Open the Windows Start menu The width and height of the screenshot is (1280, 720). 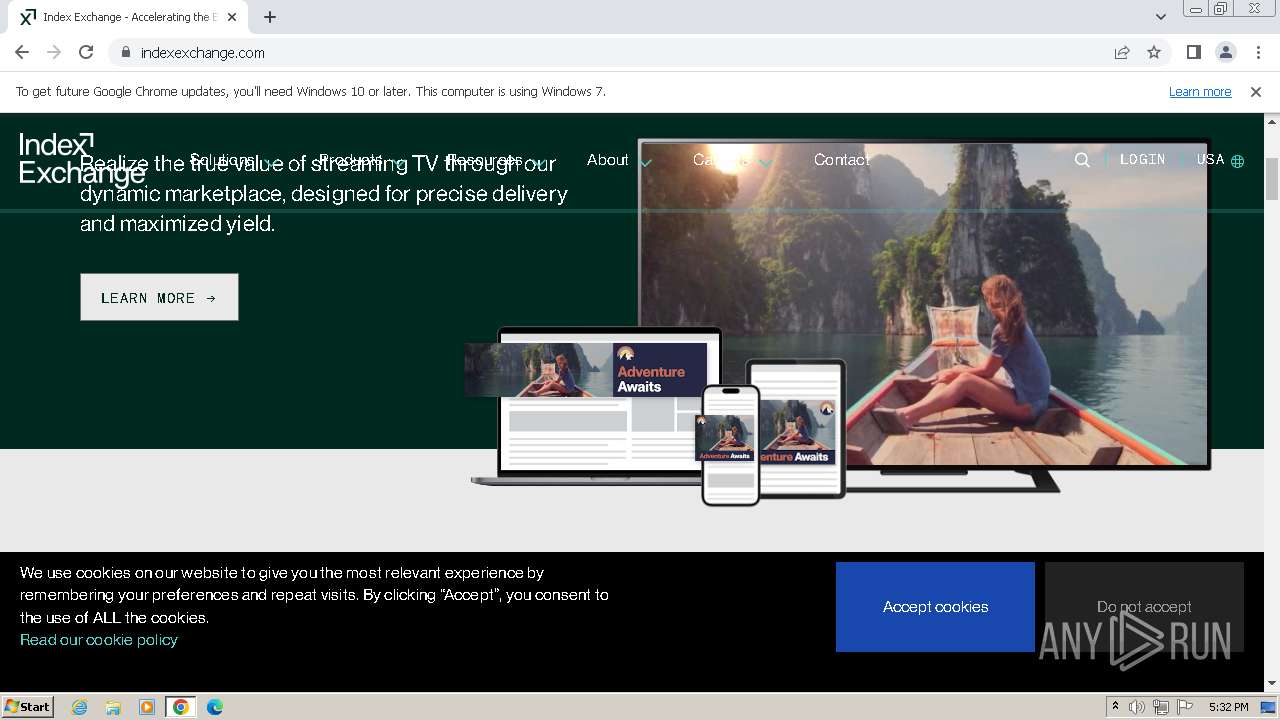(28, 707)
